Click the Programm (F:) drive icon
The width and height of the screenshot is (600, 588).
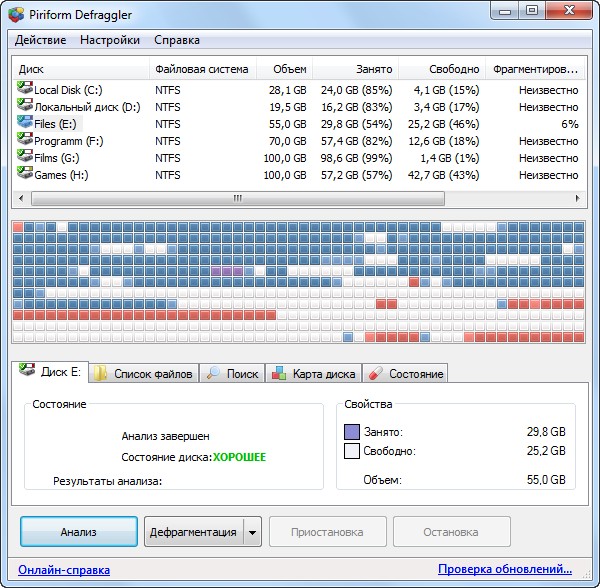[x=25, y=140]
